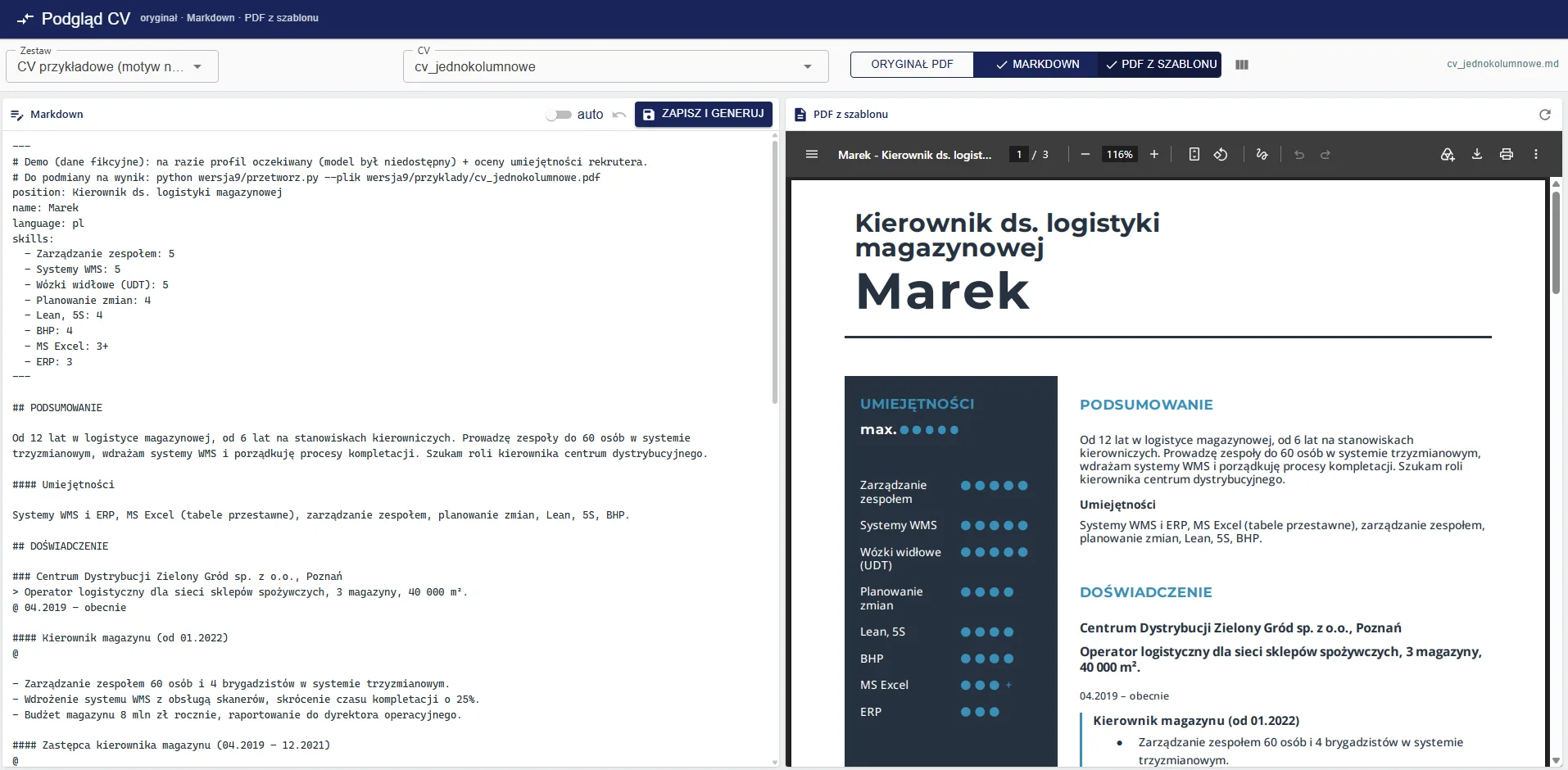The height and width of the screenshot is (770, 1568).
Task: Undo Markdown edits arrow icon
Action: click(619, 115)
